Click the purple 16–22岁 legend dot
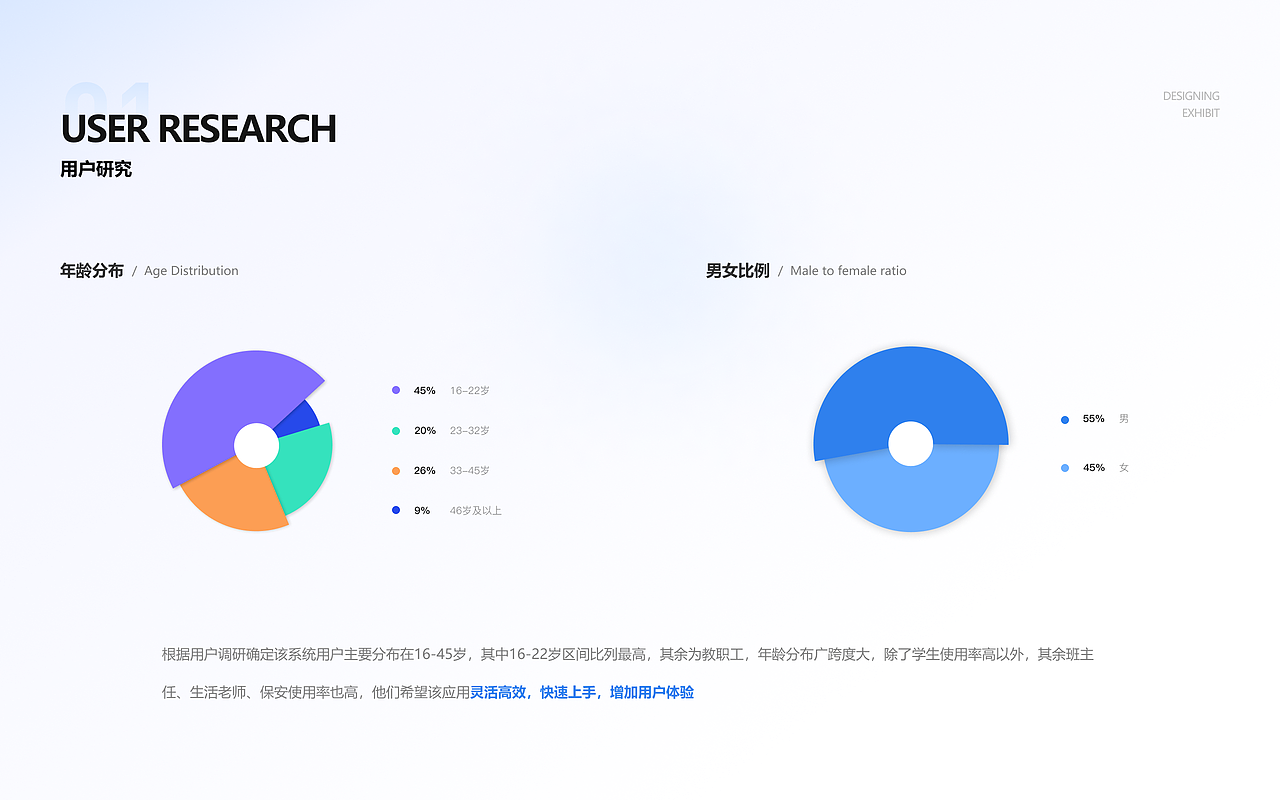The width and height of the screenshot is (1280, 800). click(x=395, y=390)
